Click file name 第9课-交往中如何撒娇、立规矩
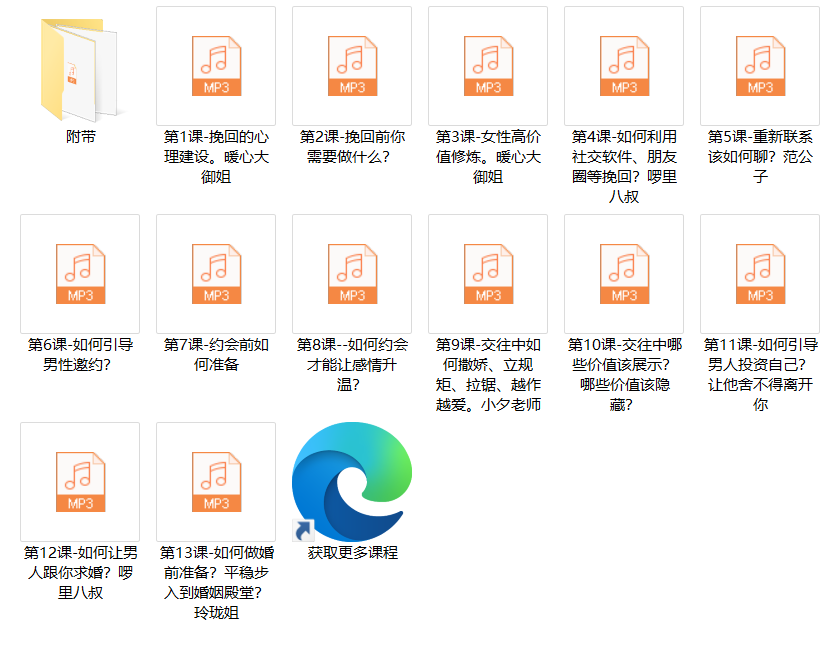The width and height of the screenshot is (823, 647). 488,375
